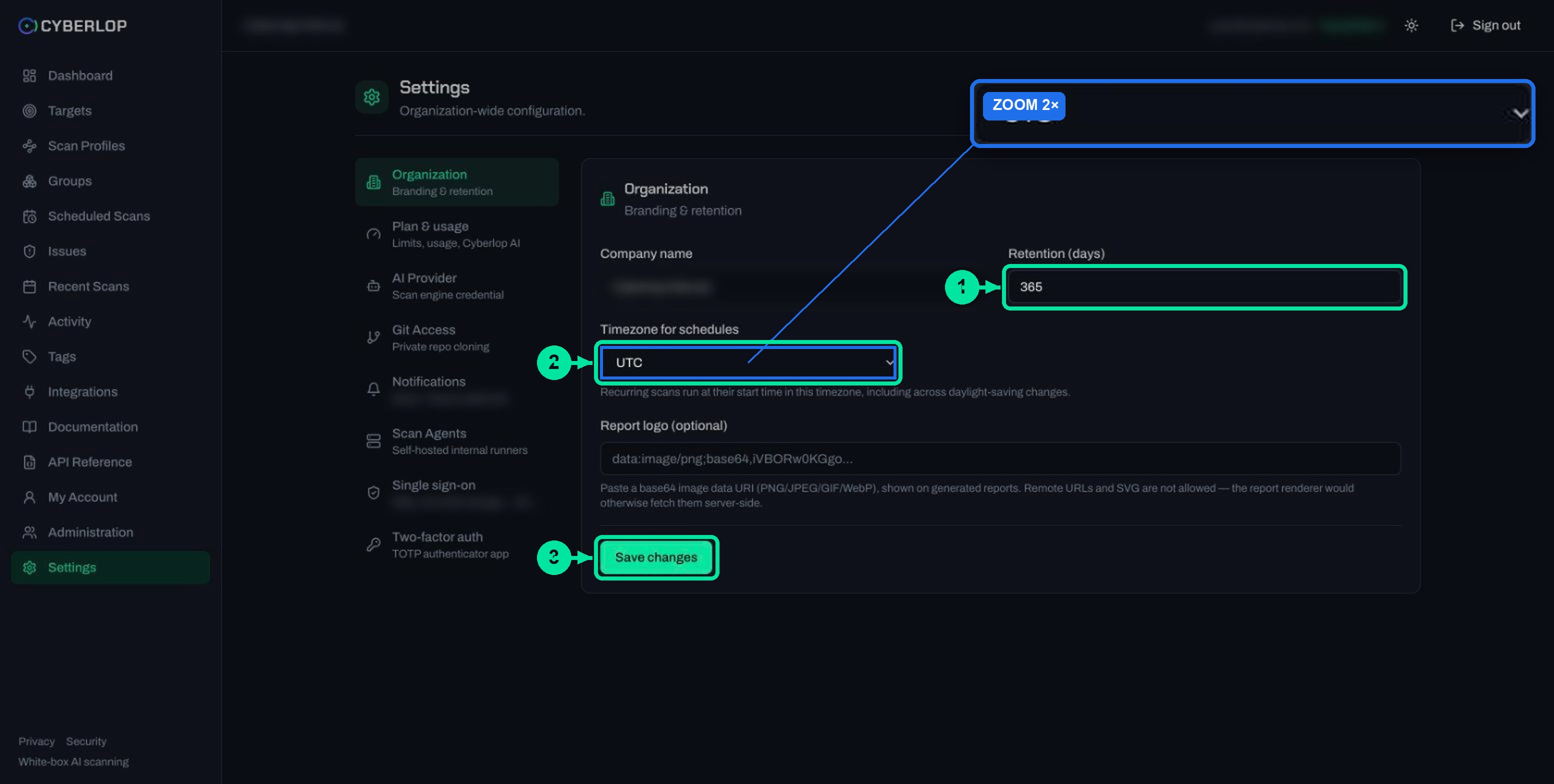1554x784 pixels.
Task: Click the Issues shield icon
Action: click(x=29, y=251)
